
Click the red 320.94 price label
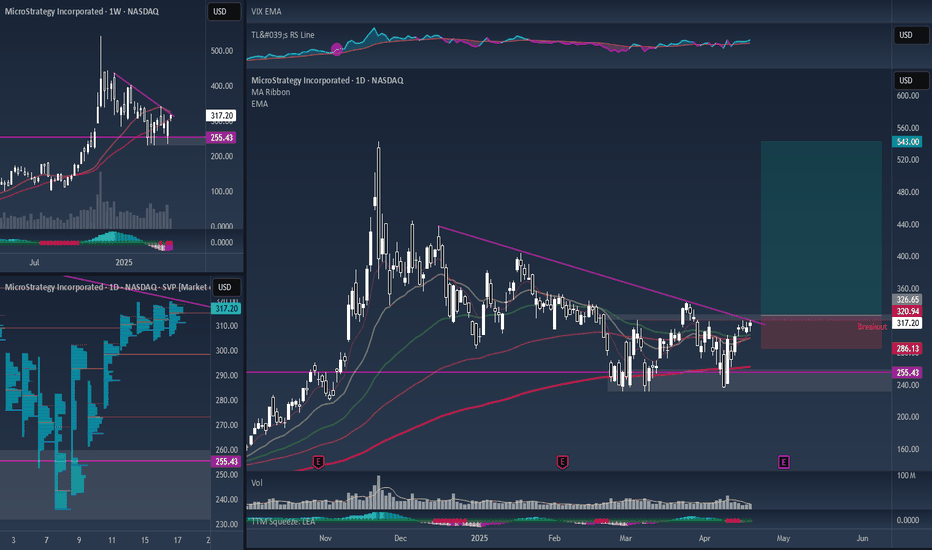pyautogui.click(x=907, y=311)
